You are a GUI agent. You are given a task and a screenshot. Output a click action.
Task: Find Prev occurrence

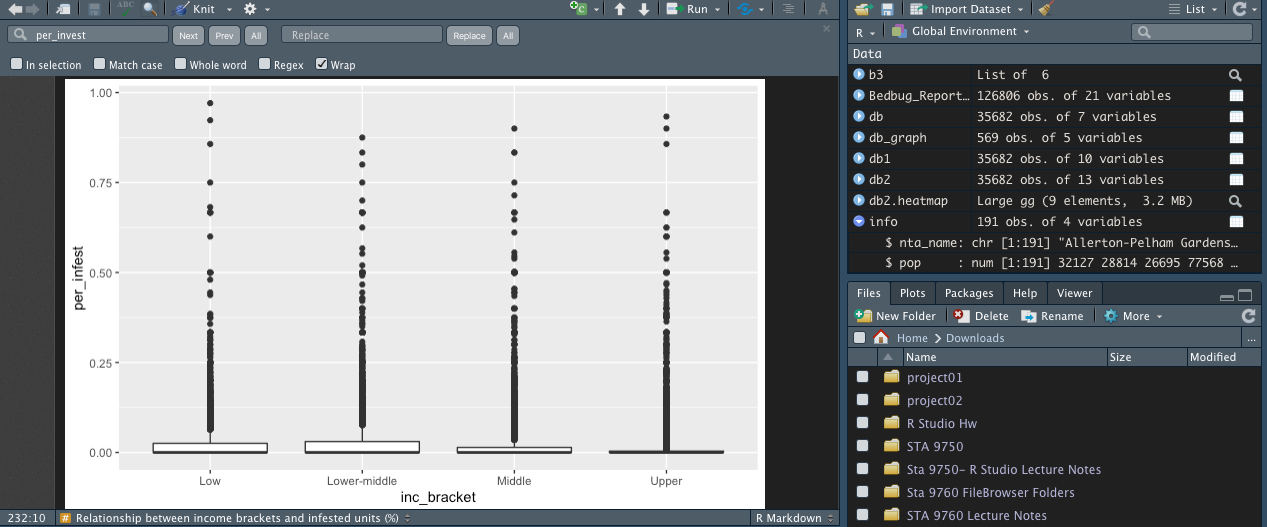224,35
